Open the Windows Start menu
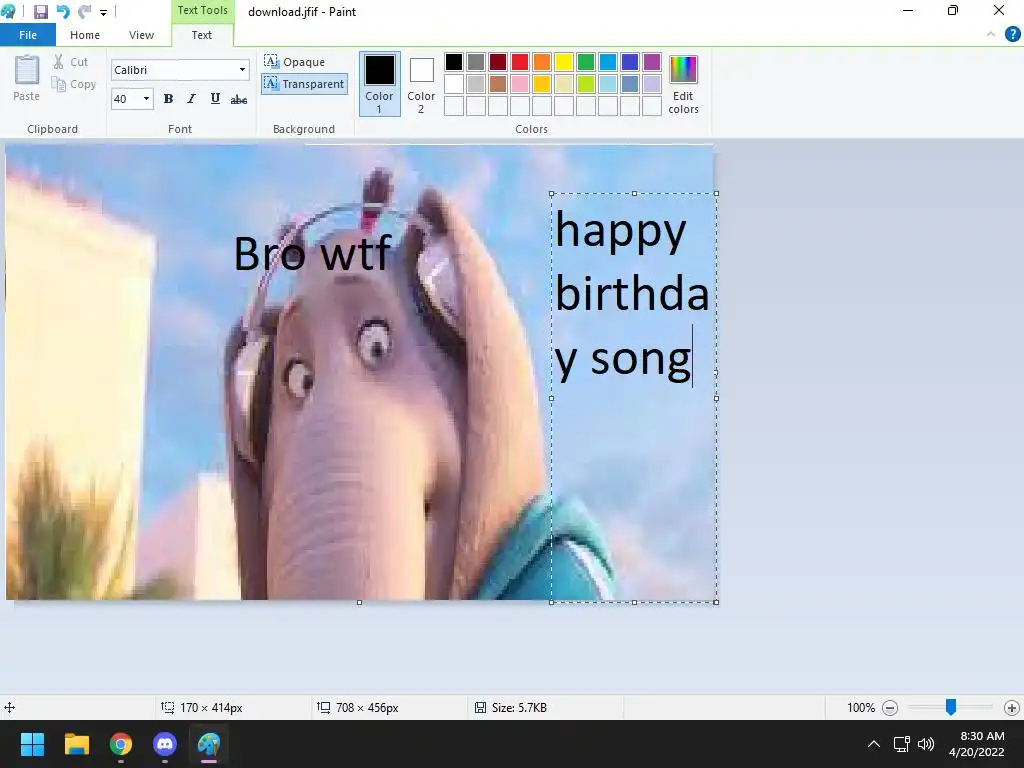Viewport: 1024px width, 768px height. (32, 744)
